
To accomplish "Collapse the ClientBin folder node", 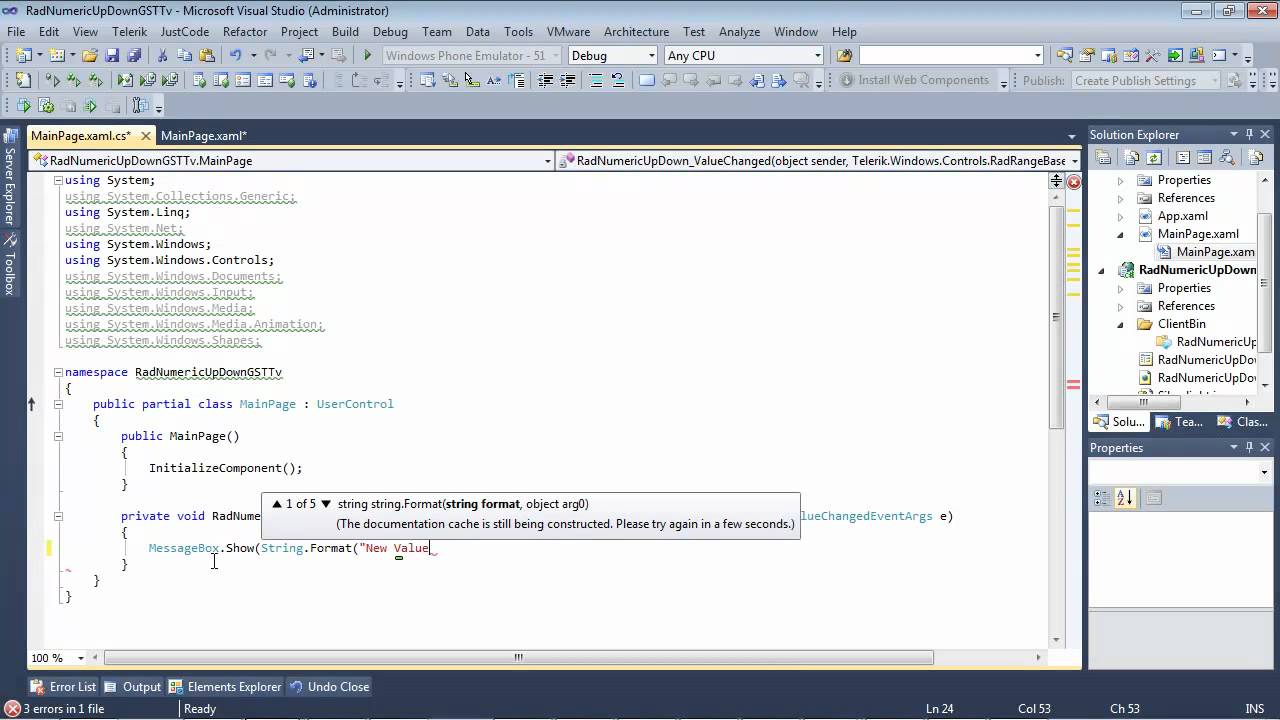I will (x=1120, y=324).
